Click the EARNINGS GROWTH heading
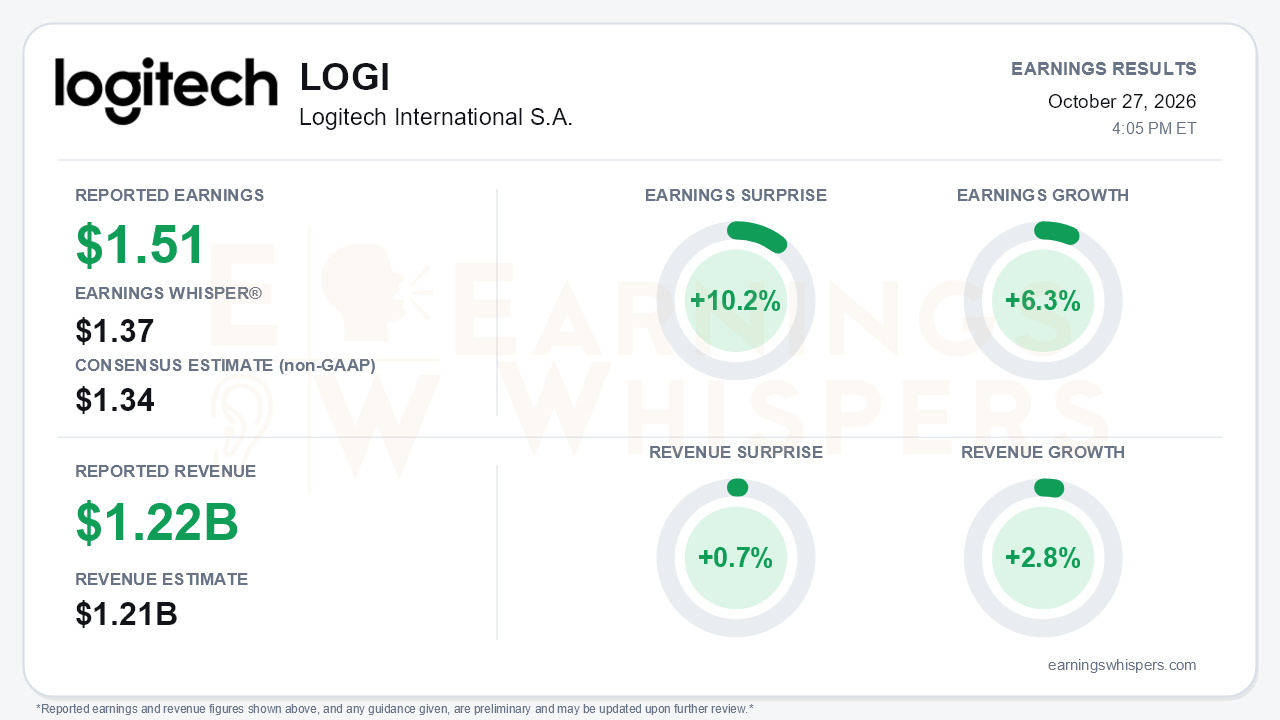The height and width of the screenshot is (720, 1280). [x=1043, y=195]
